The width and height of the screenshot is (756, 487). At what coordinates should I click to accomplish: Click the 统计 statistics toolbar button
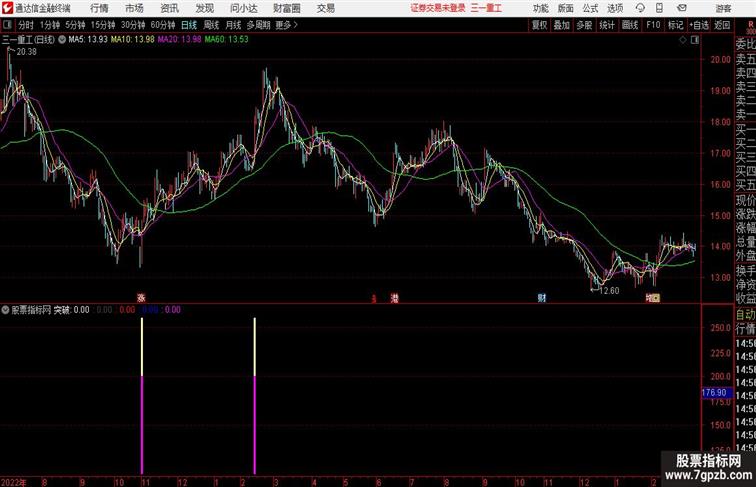(607, 25)
